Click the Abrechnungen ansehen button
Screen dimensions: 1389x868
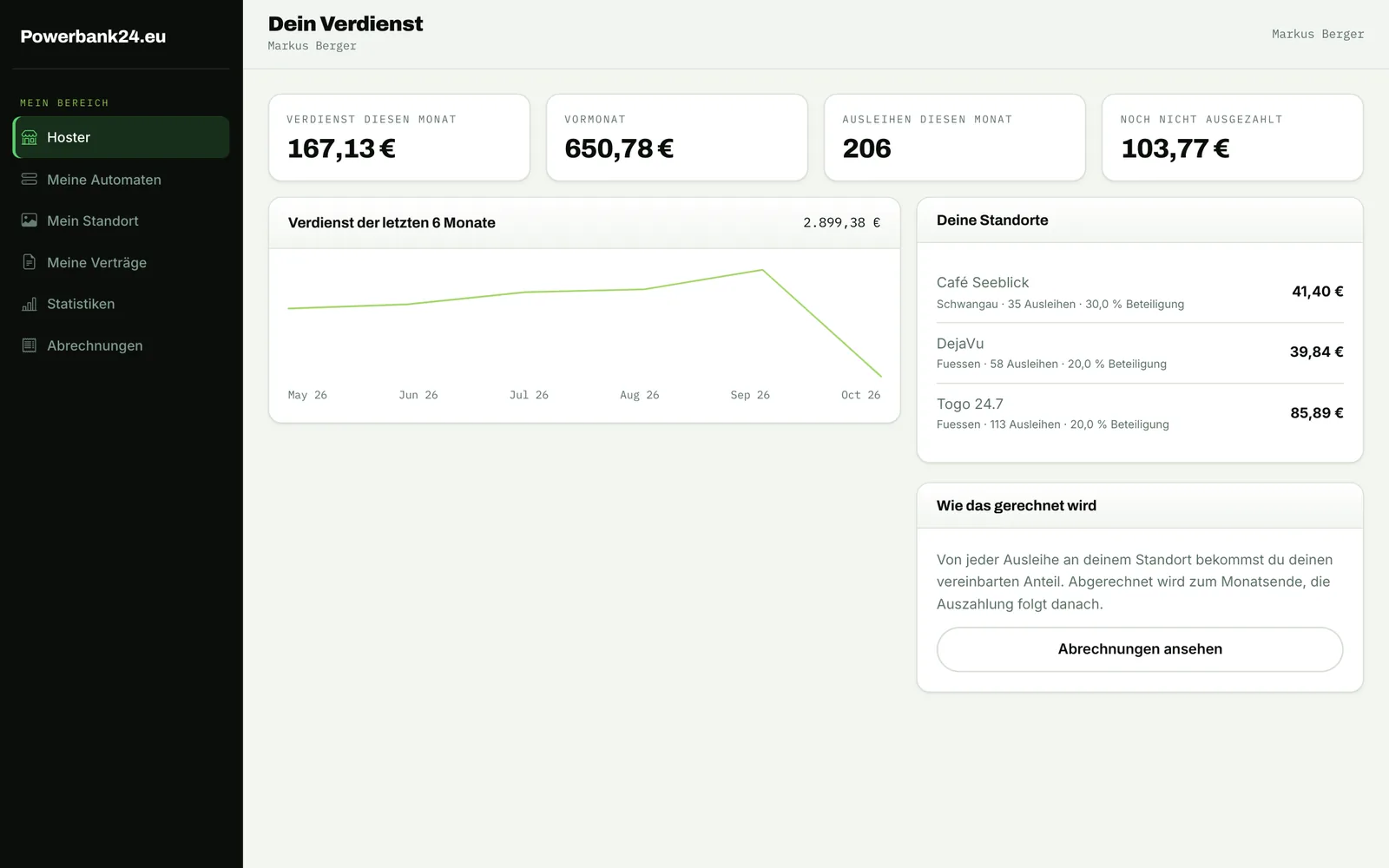tap(1140, 649)
